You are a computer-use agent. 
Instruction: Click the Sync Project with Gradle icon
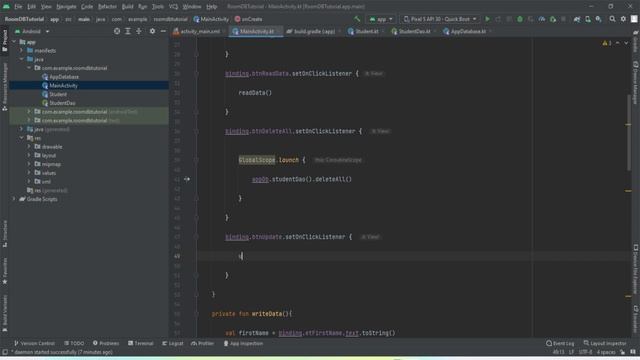point(577,19)
